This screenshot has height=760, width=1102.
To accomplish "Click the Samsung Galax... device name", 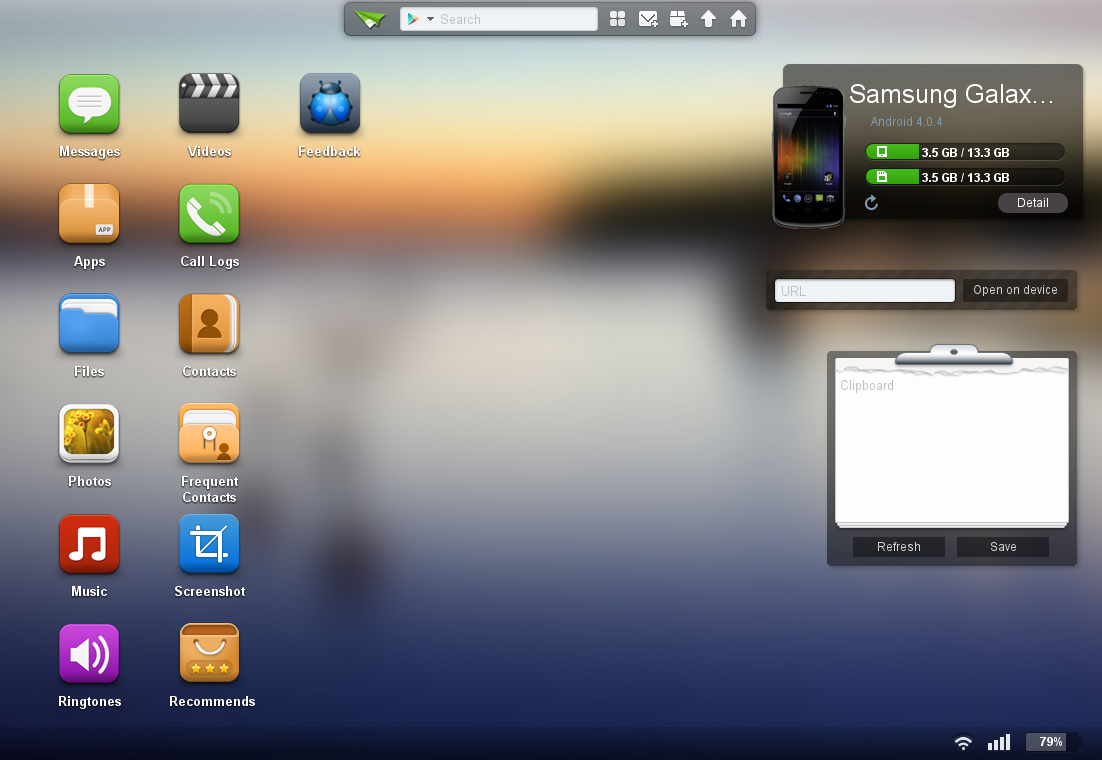I will [x=952, y=94].
